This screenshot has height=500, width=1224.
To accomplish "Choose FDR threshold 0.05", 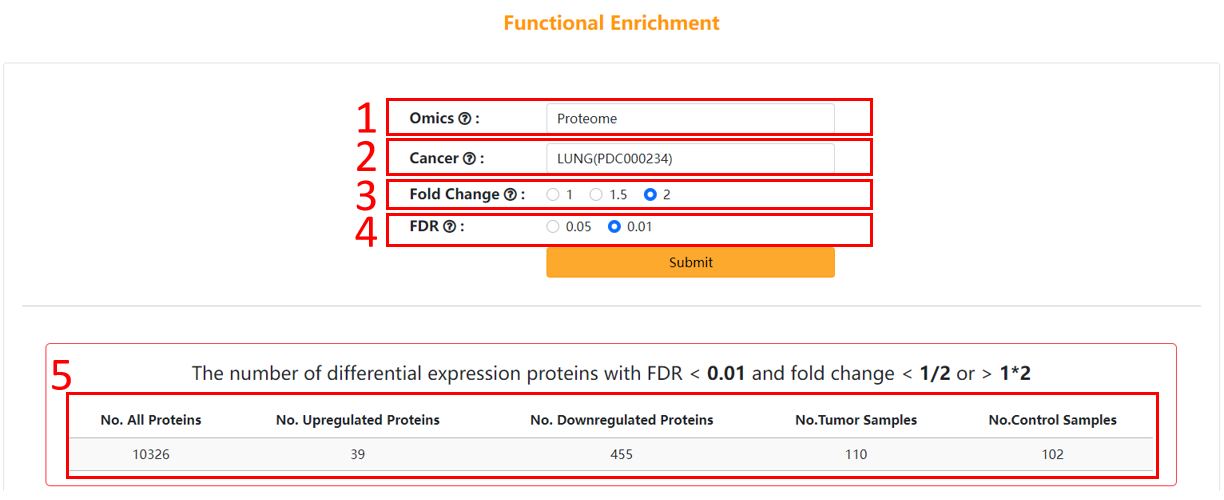I will 553,227.
